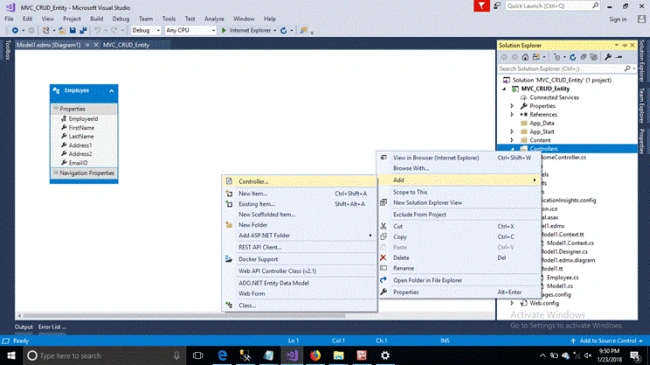650x365 pixels.
Task: Open Firefox from the taskbar
Action: point(315,355)
